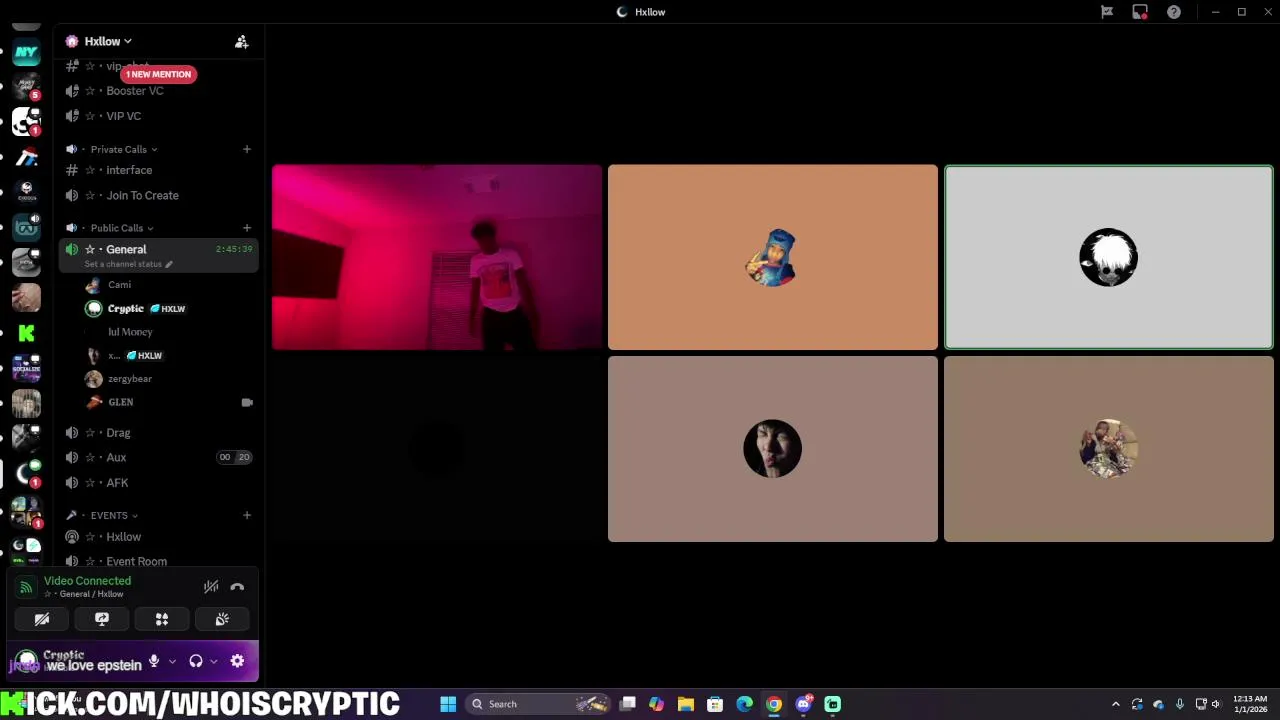This screenshot has width=1280, height=720.
Task: Join the Drag voice channel
Action: 159,433
